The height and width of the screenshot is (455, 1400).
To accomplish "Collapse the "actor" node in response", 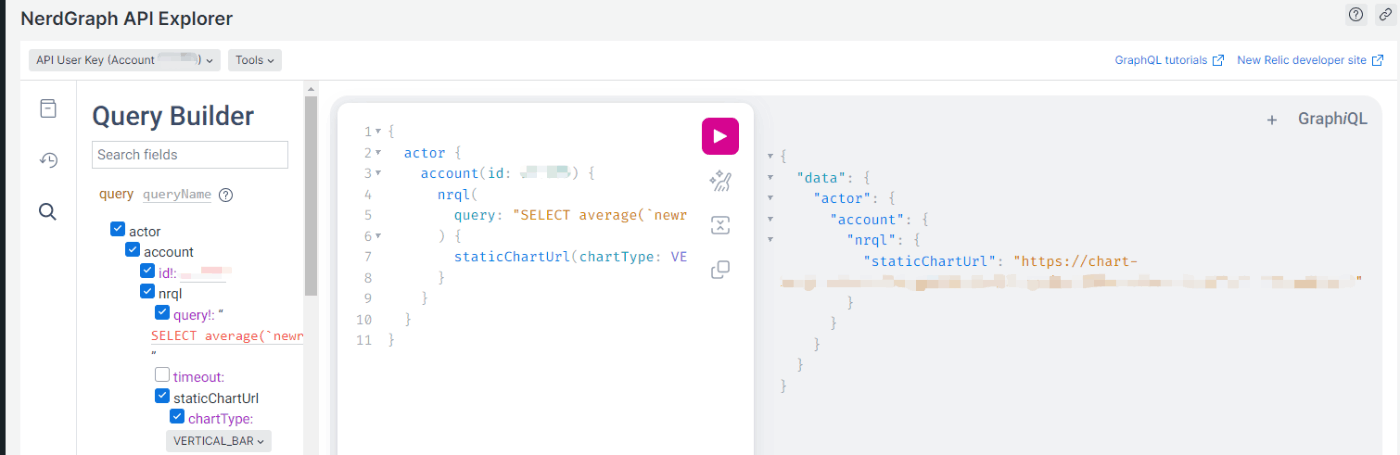I will pos(770,198).
